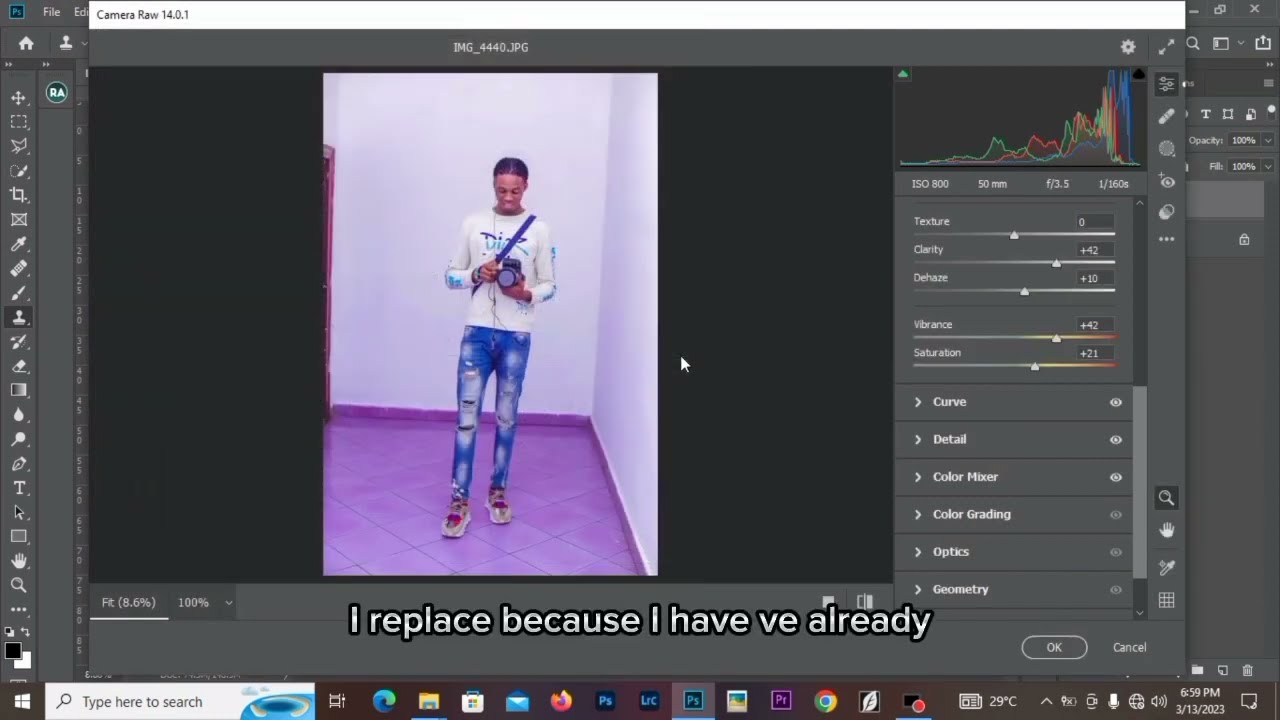
Task: Select the Spot Healing Brush tool
Action: (x=19, y=268)
